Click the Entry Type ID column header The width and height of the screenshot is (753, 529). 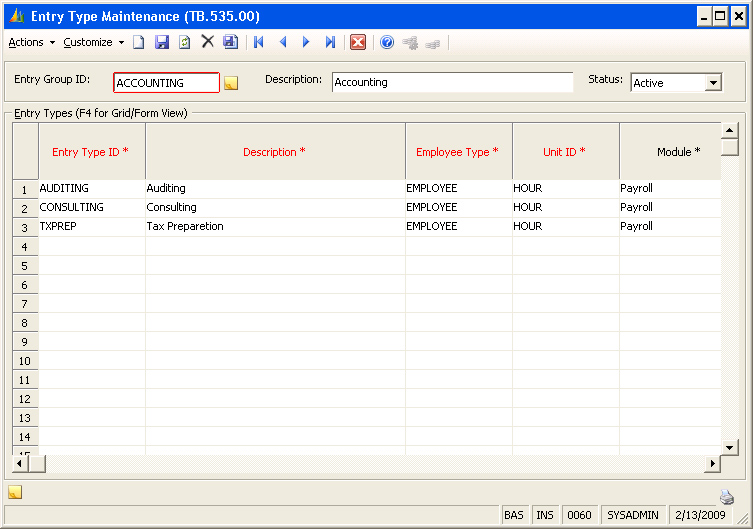(x=91, y=152)
